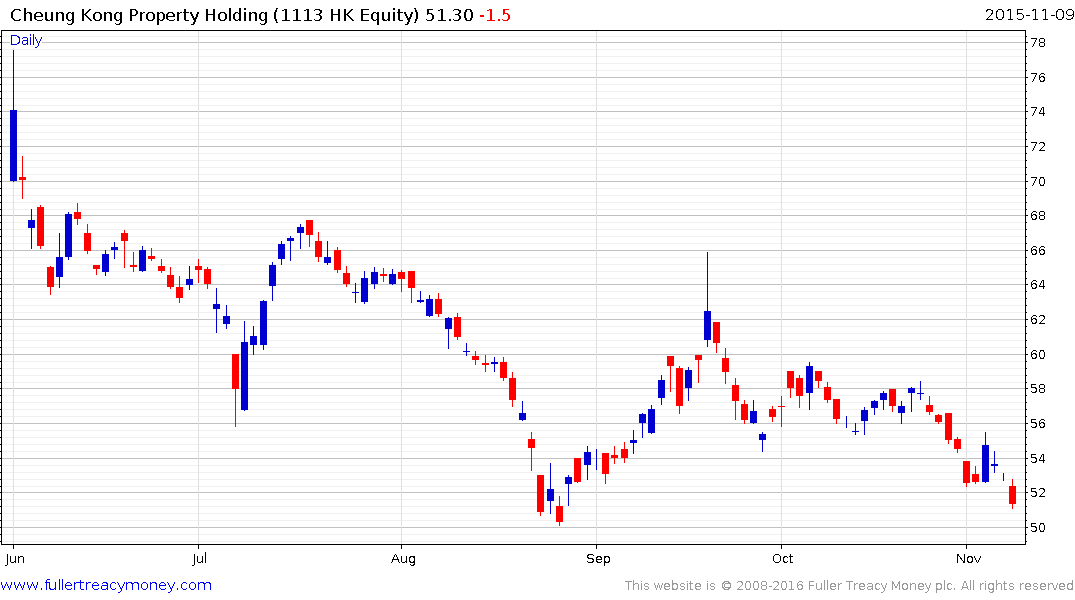1075x600 pixels.
Task: Click the 'Nov' x-axis label
Action: [x=968, y=558]
